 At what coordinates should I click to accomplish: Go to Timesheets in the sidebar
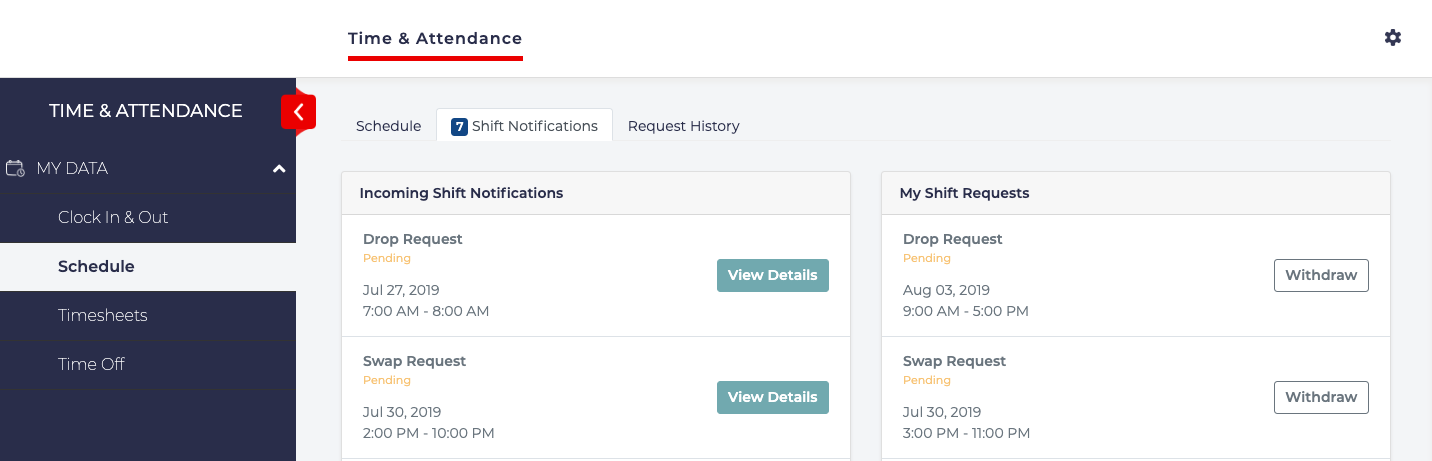point(102,315)
